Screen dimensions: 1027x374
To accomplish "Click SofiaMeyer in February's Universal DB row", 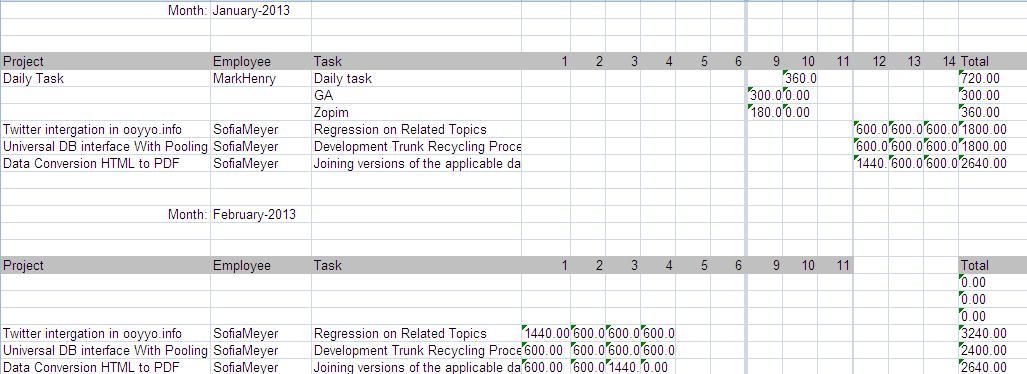I will click(261, 350).
